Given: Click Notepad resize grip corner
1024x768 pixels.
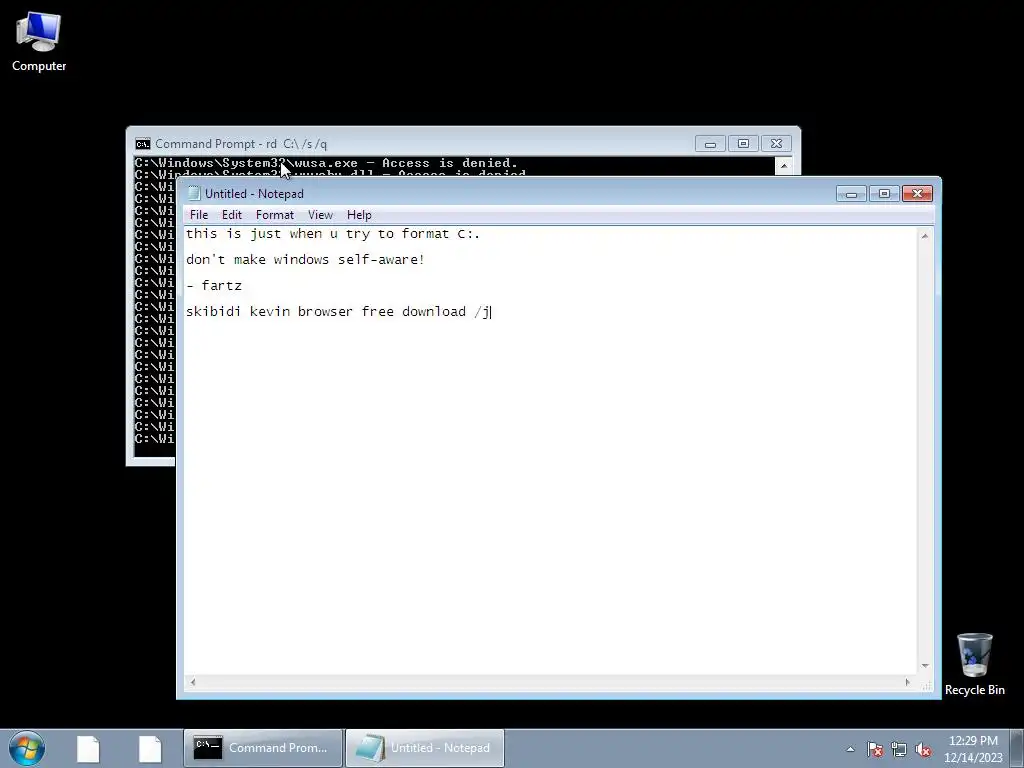Looking at the screenshot, I should 926,684.
